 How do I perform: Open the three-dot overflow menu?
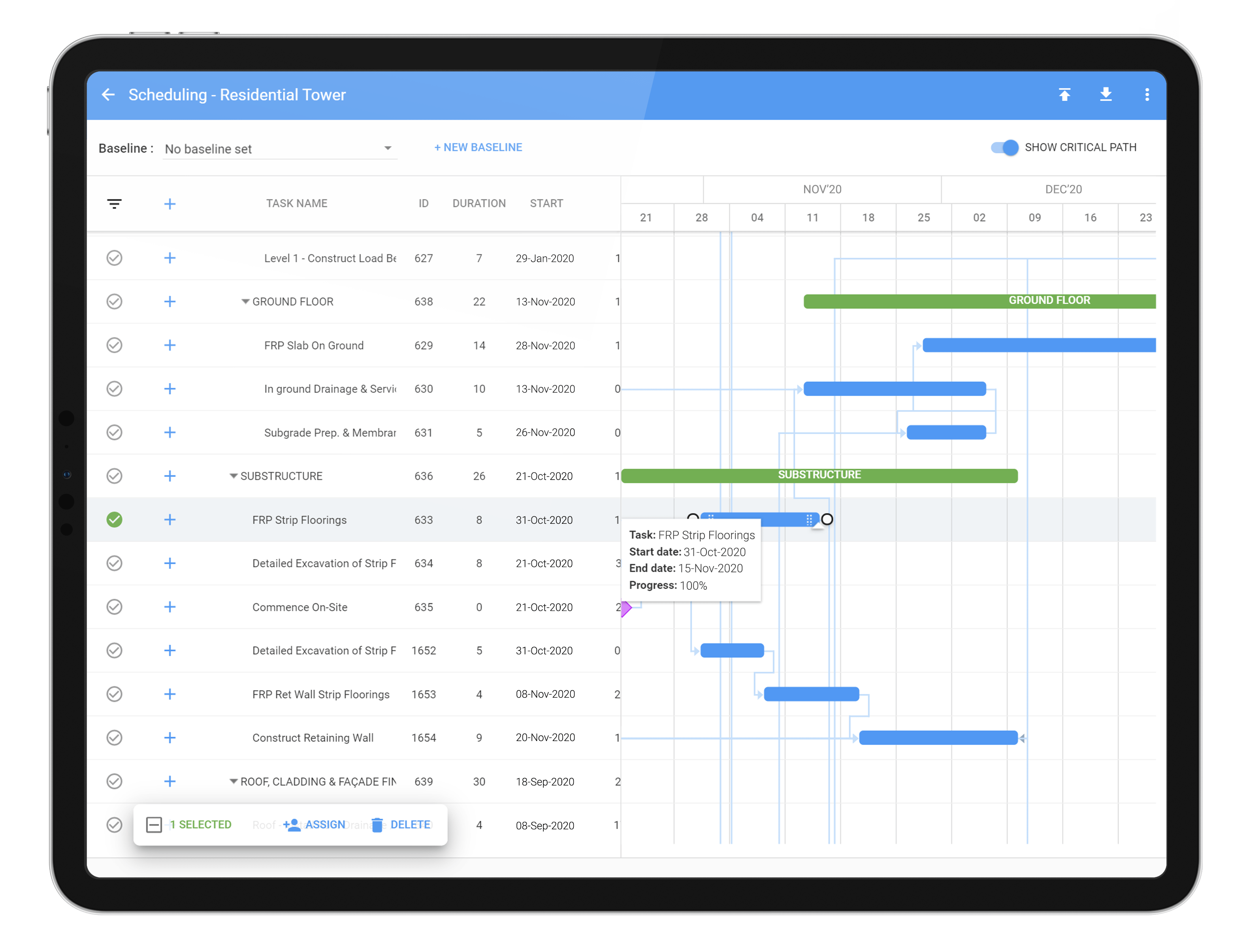tap(1148, 95)
